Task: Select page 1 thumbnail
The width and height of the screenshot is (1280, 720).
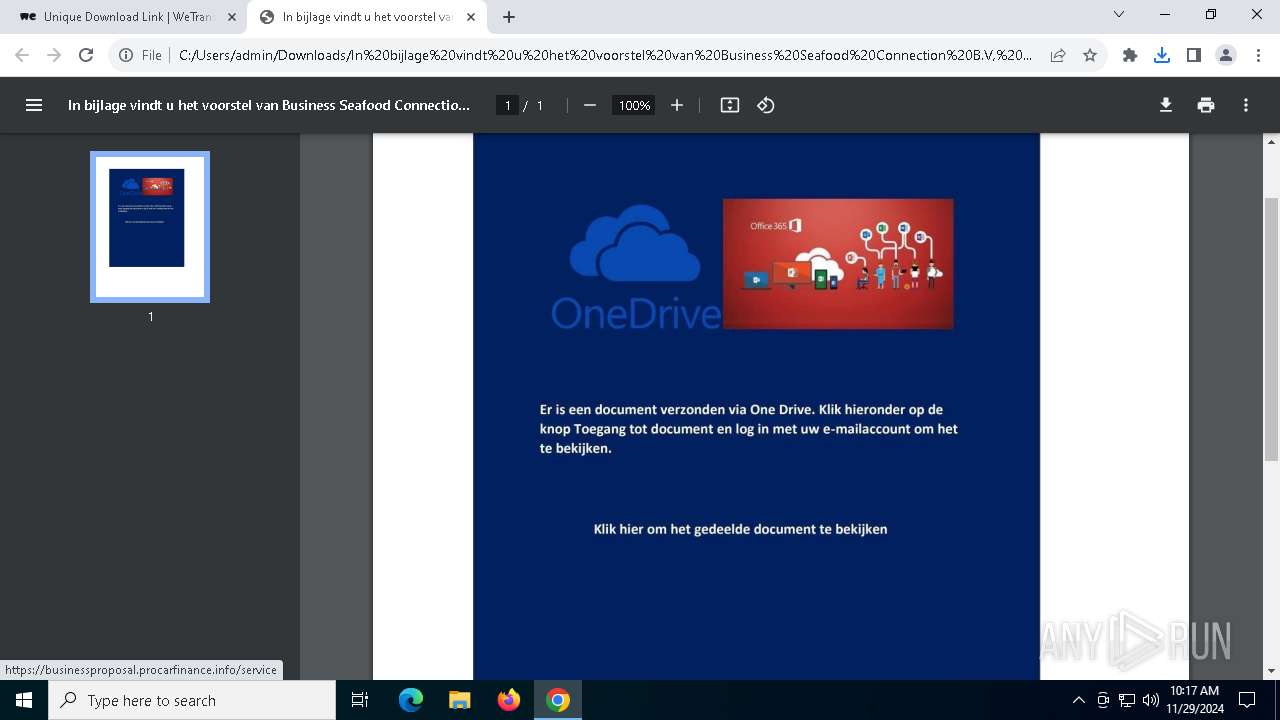Action: click(x=150, y=226)
